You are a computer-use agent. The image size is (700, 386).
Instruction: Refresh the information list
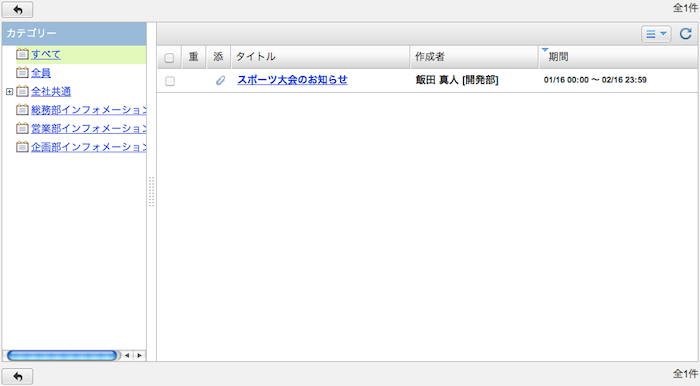(x=685, y=33)
